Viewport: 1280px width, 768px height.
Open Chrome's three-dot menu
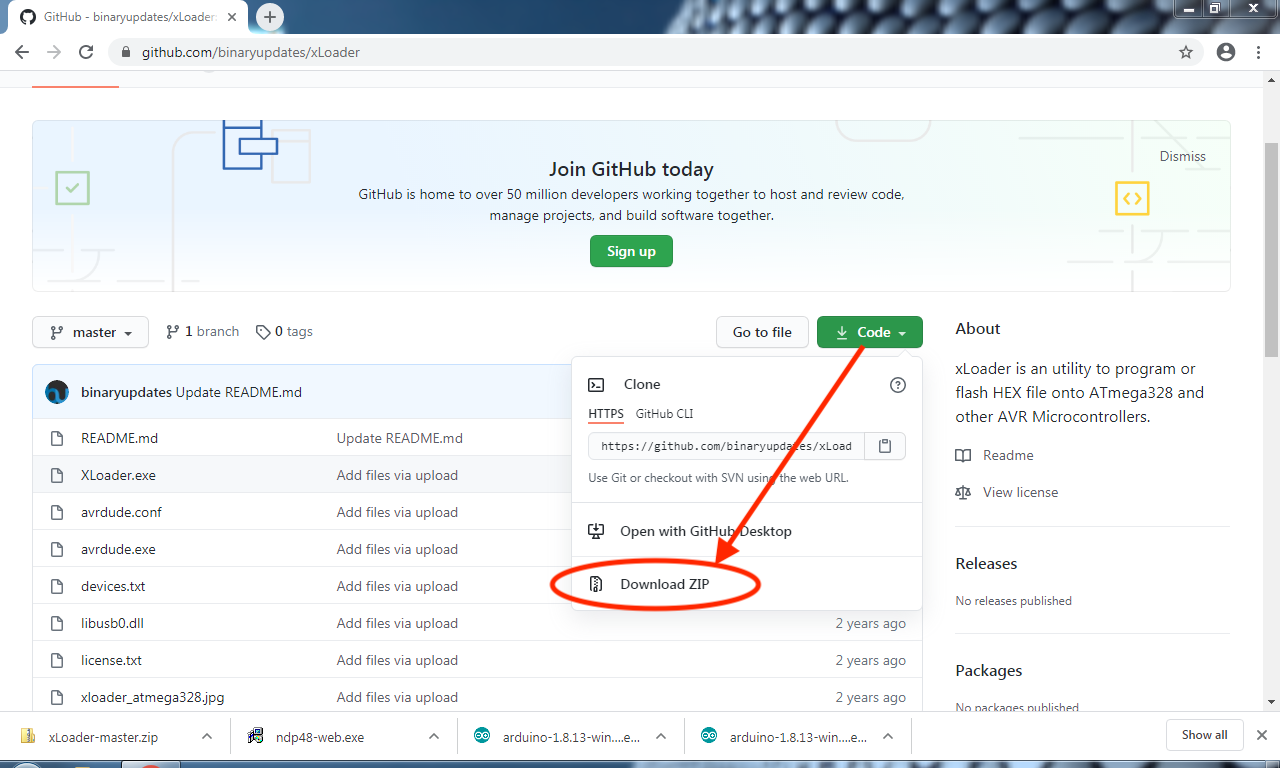point(1259,52)
